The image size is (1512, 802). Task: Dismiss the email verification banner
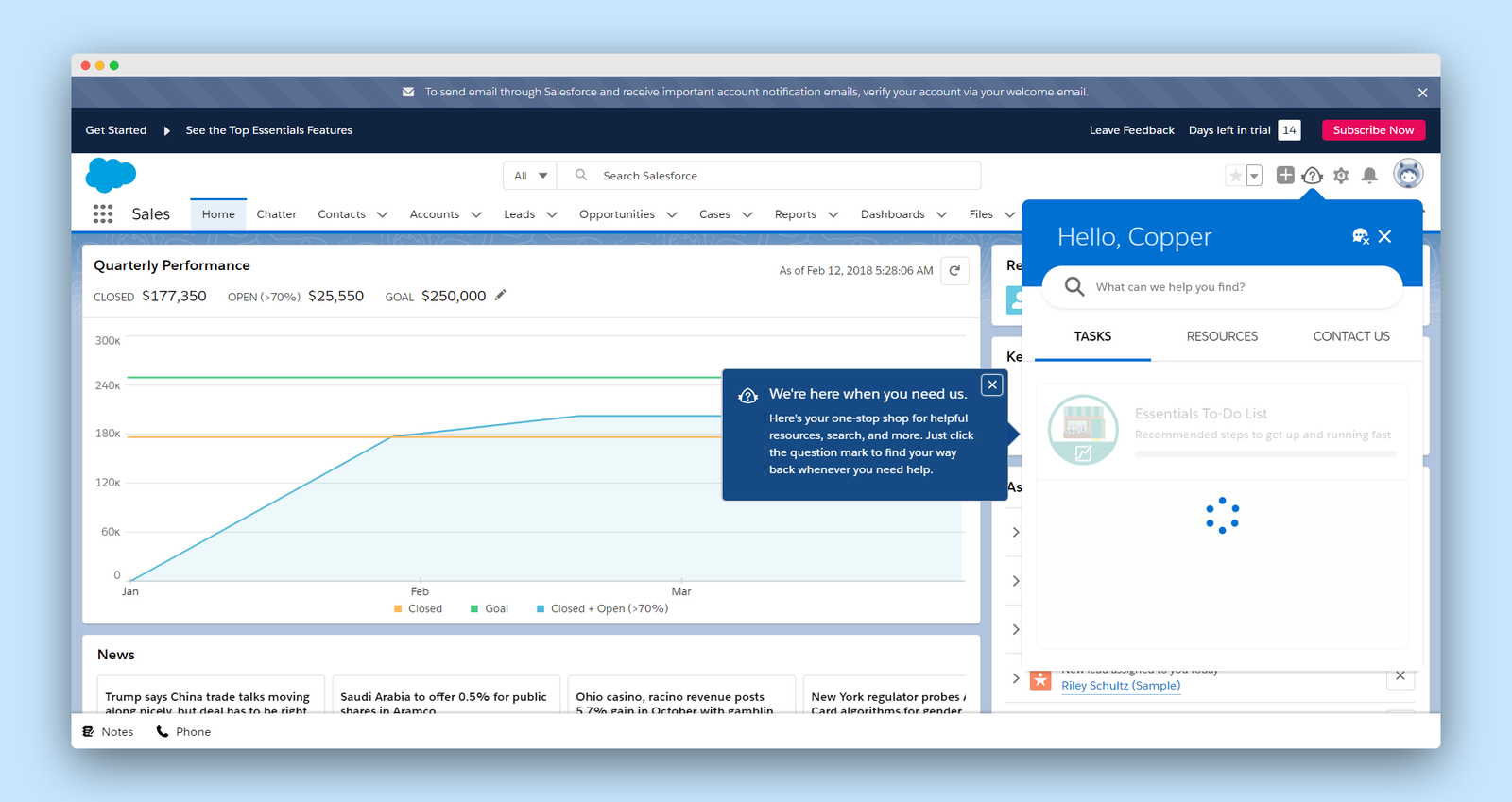(x=1422, y=93)
